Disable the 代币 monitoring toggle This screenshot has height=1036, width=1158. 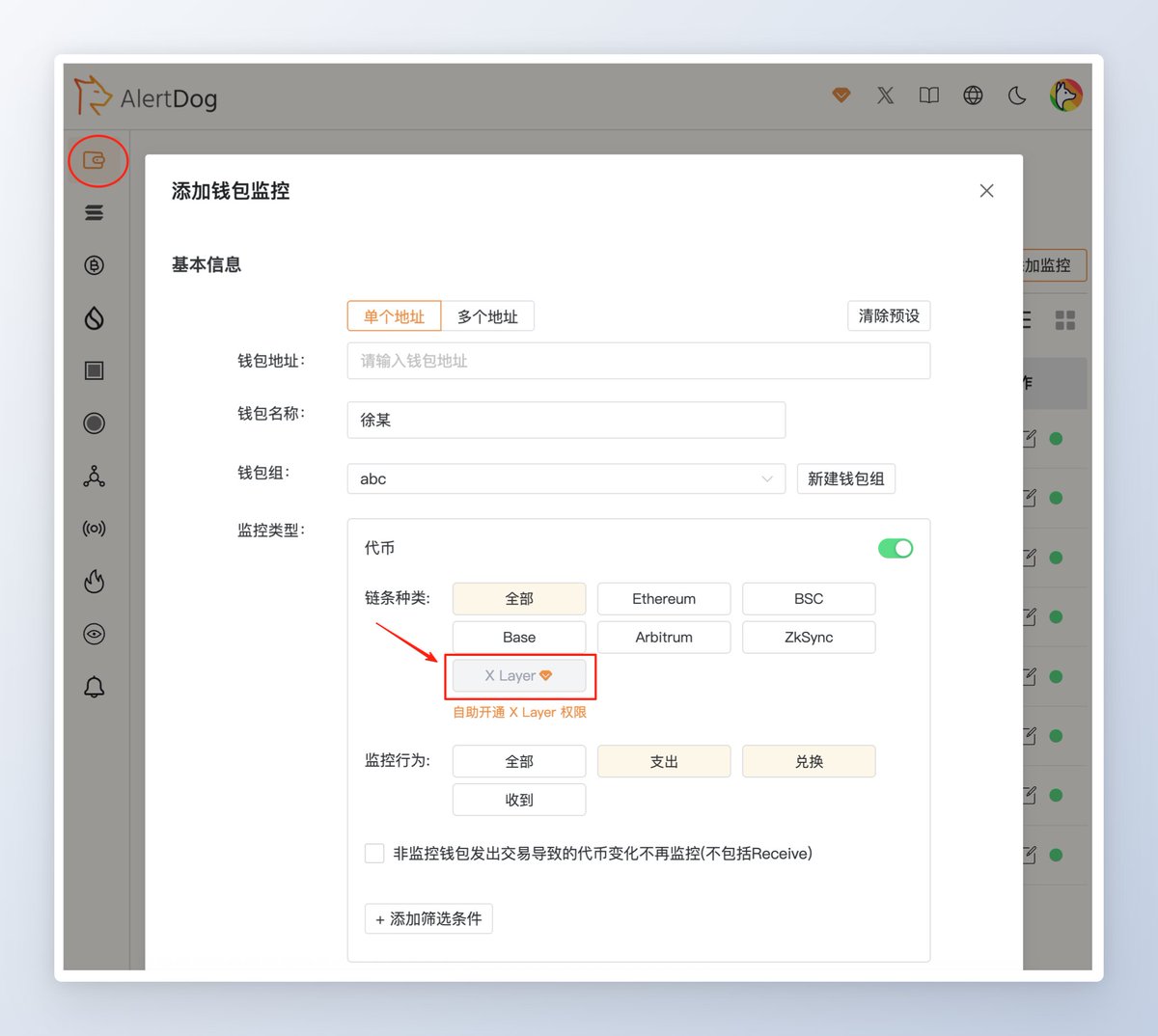pyautogui.click(x=895, y=548)
